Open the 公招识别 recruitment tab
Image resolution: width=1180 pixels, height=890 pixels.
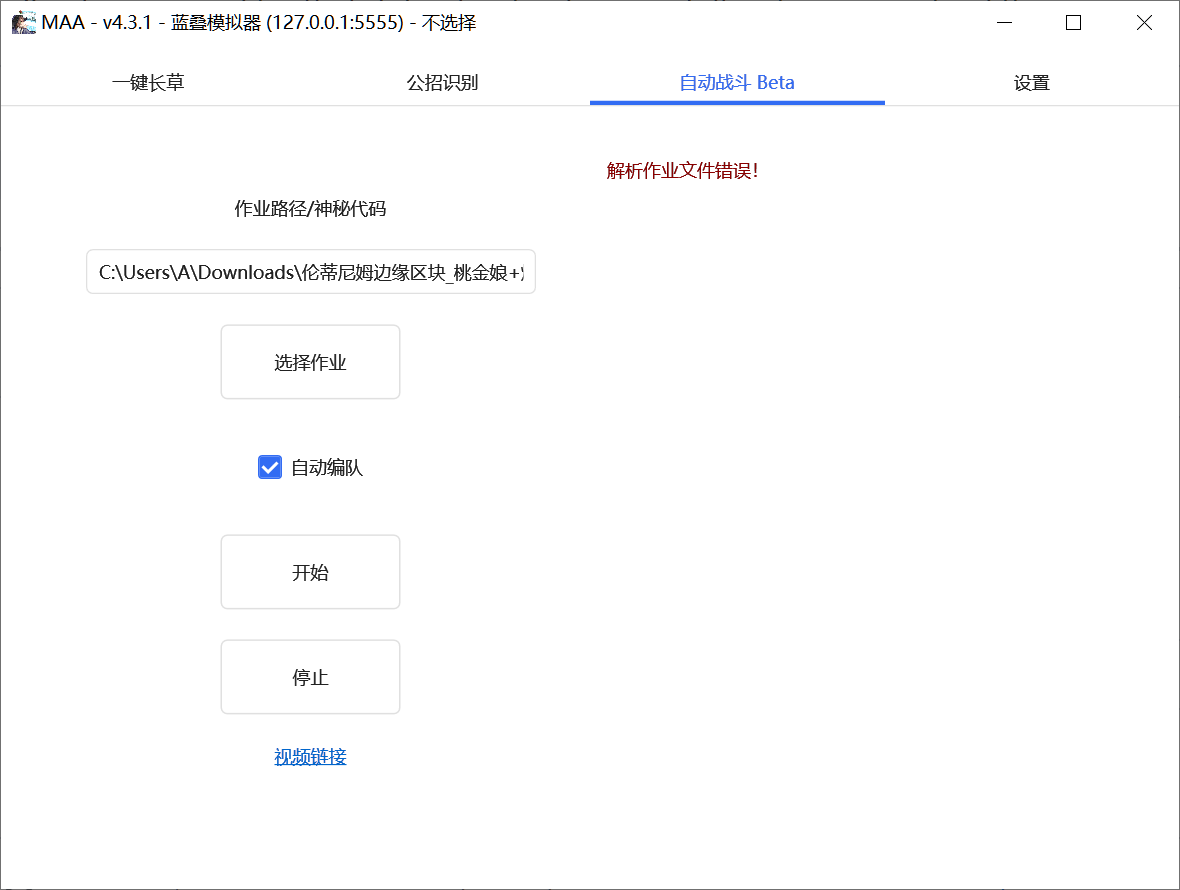click(x=442, y=83)
